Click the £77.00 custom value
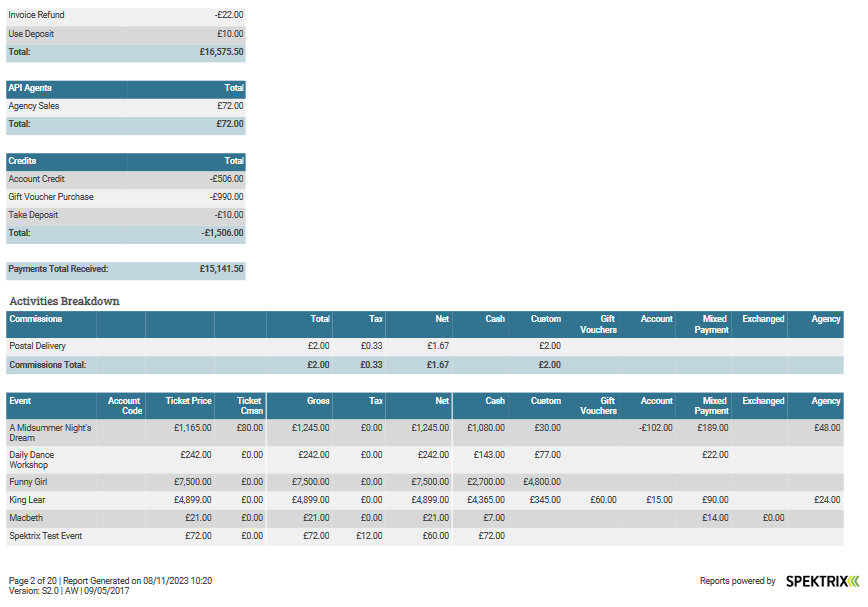 547,455
